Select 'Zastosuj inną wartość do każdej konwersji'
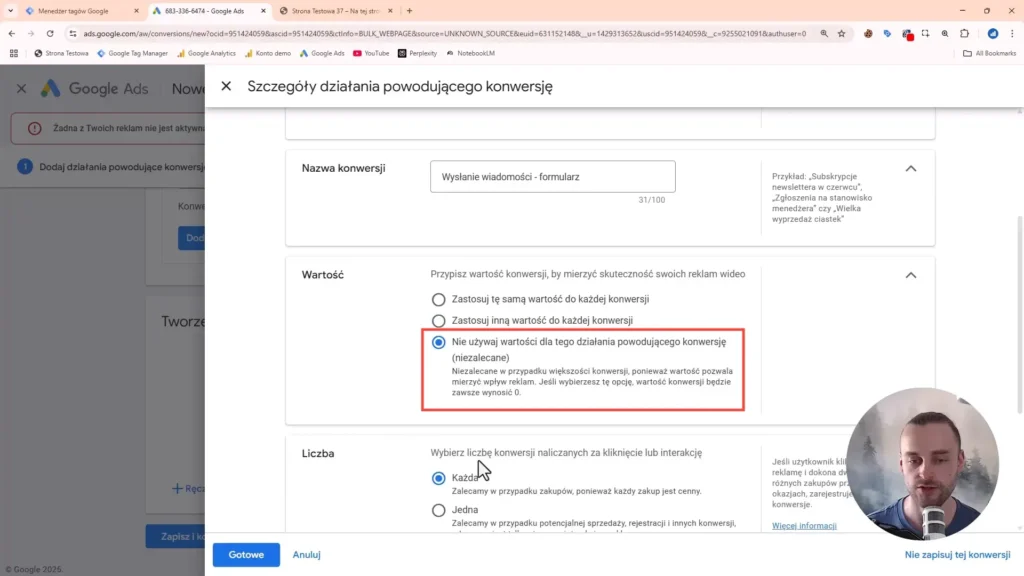This screenshot has width=1024, height=576. pyautogui.click(x=438, y=321)
